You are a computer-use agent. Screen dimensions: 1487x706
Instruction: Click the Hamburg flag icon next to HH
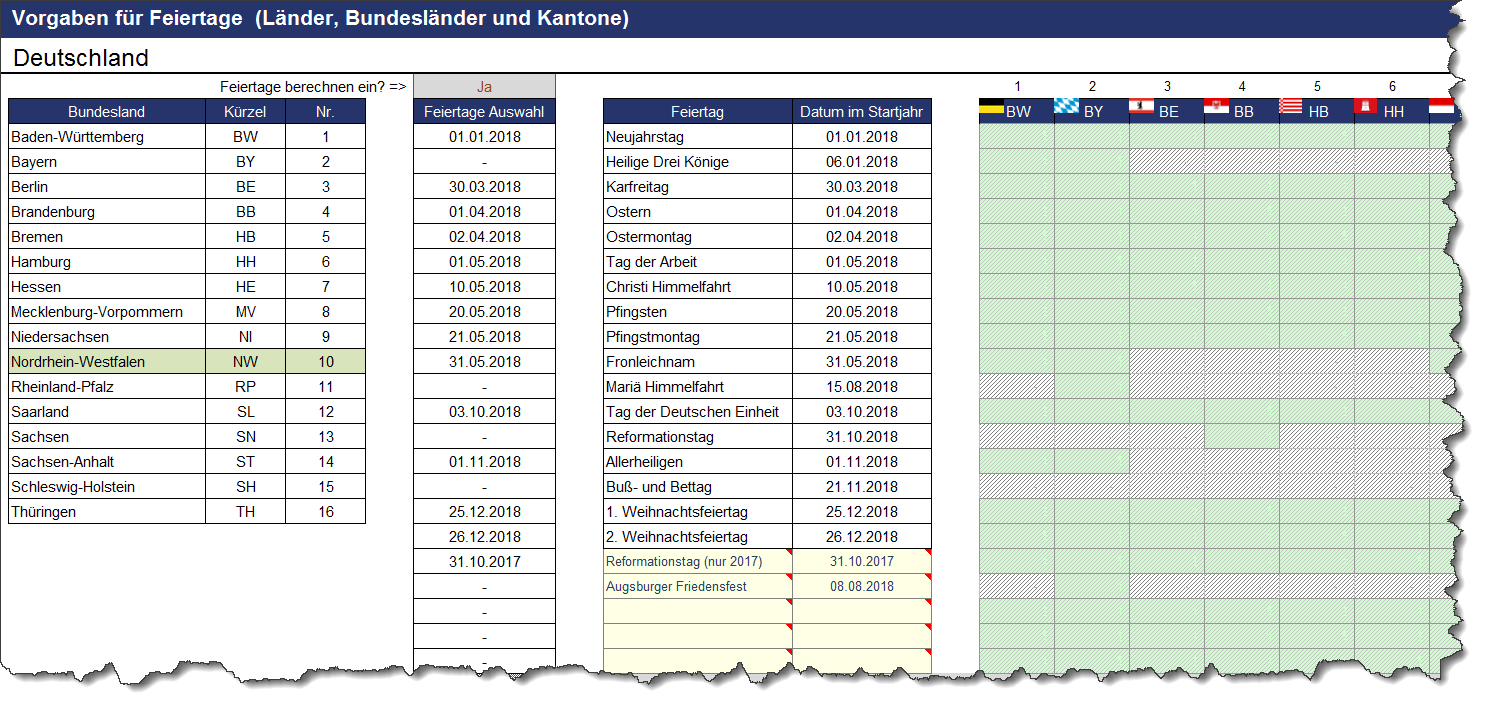[x=1366, y=106]
